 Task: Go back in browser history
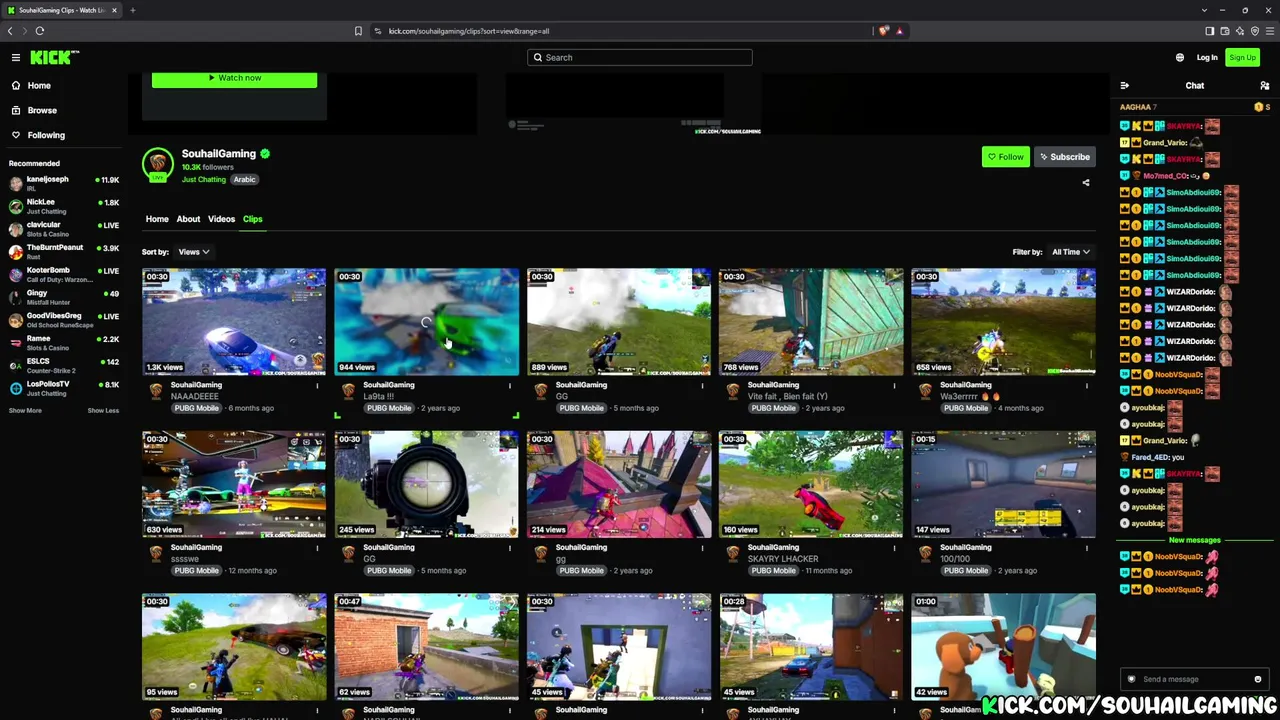[10, 31]
